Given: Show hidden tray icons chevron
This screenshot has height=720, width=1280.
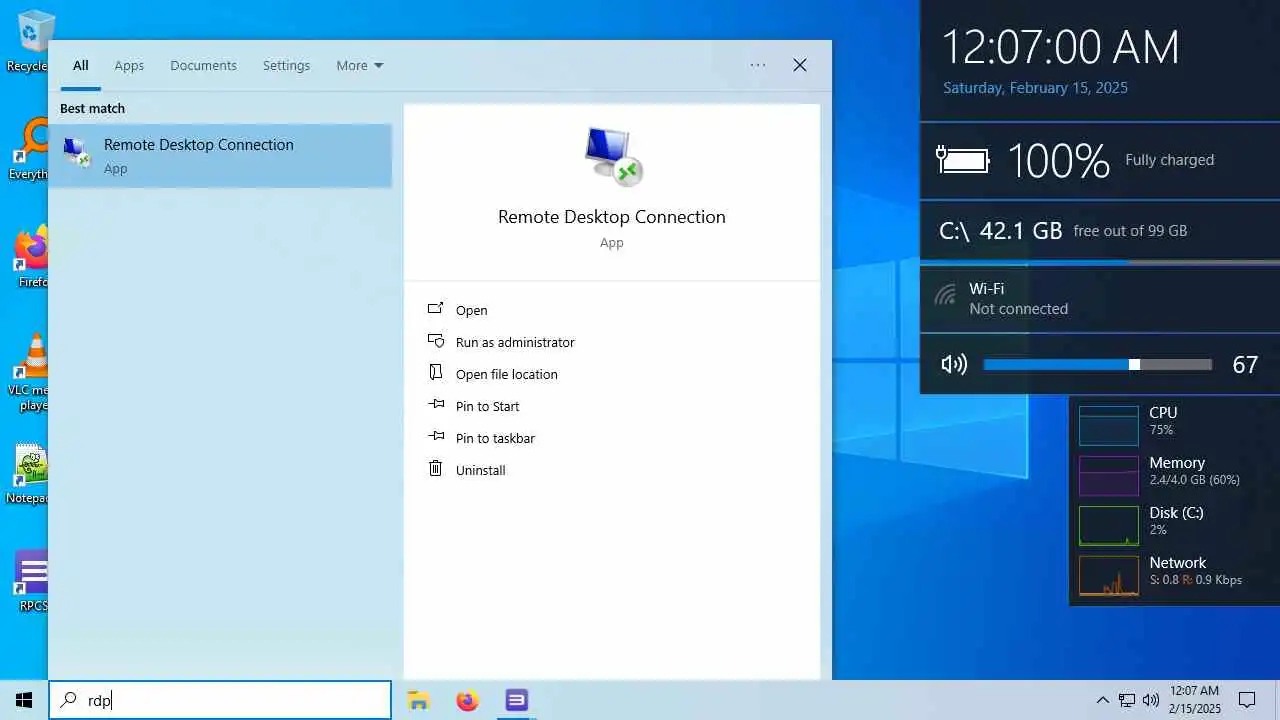Looking at the screenshot, I should [1102, 700].
